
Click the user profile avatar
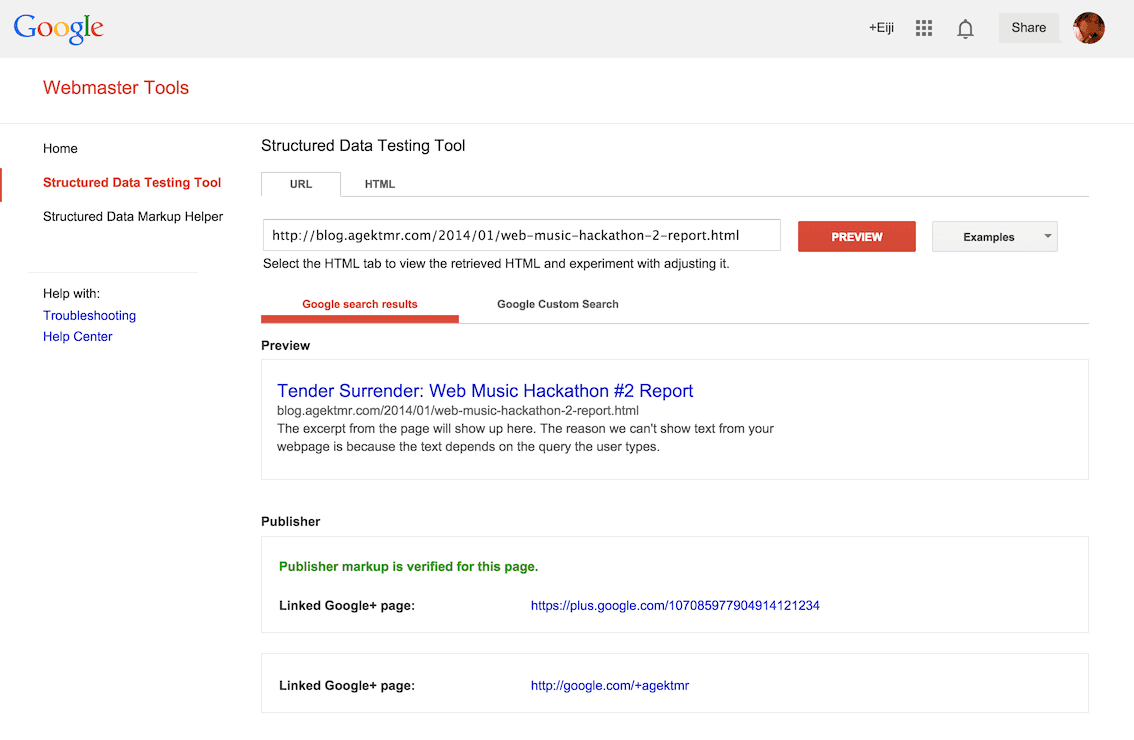coord(1089,28)
